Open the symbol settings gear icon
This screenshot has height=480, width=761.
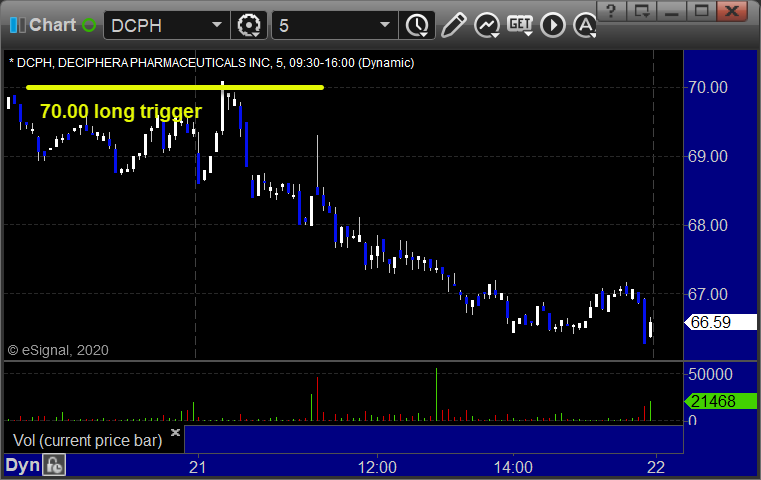[249, 25]
